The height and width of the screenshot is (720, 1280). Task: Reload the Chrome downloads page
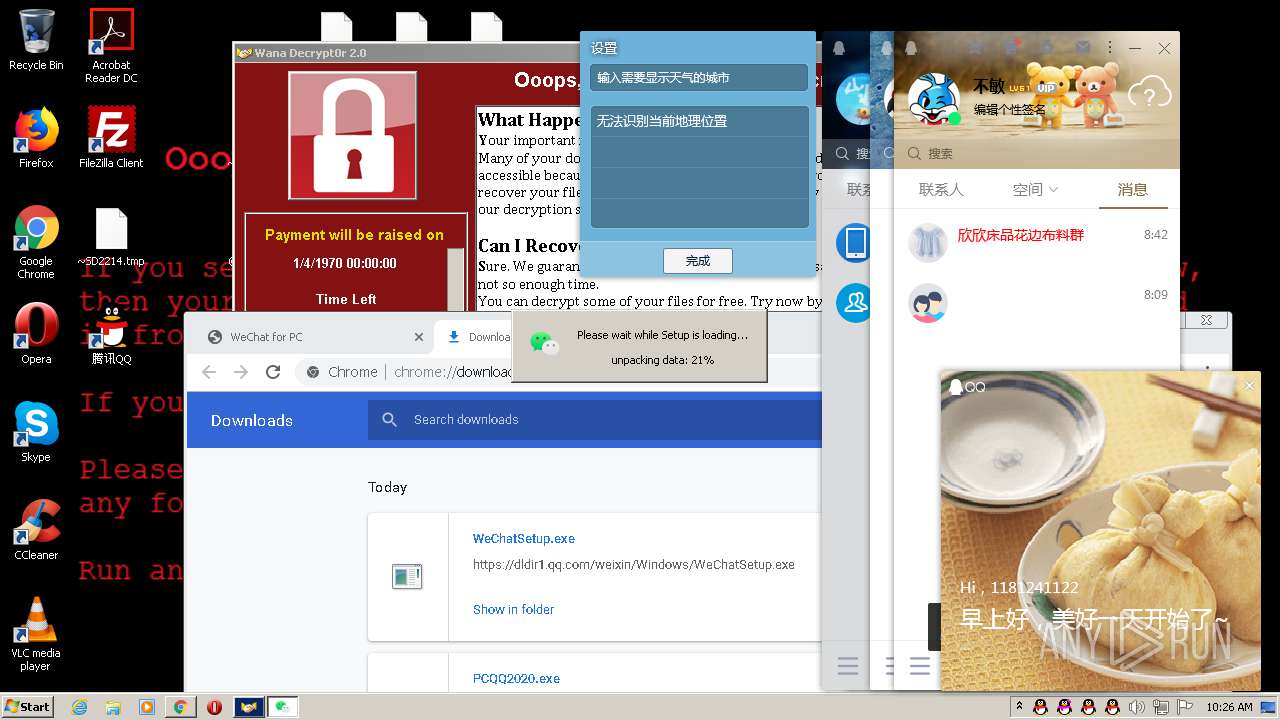pos(273,372)
